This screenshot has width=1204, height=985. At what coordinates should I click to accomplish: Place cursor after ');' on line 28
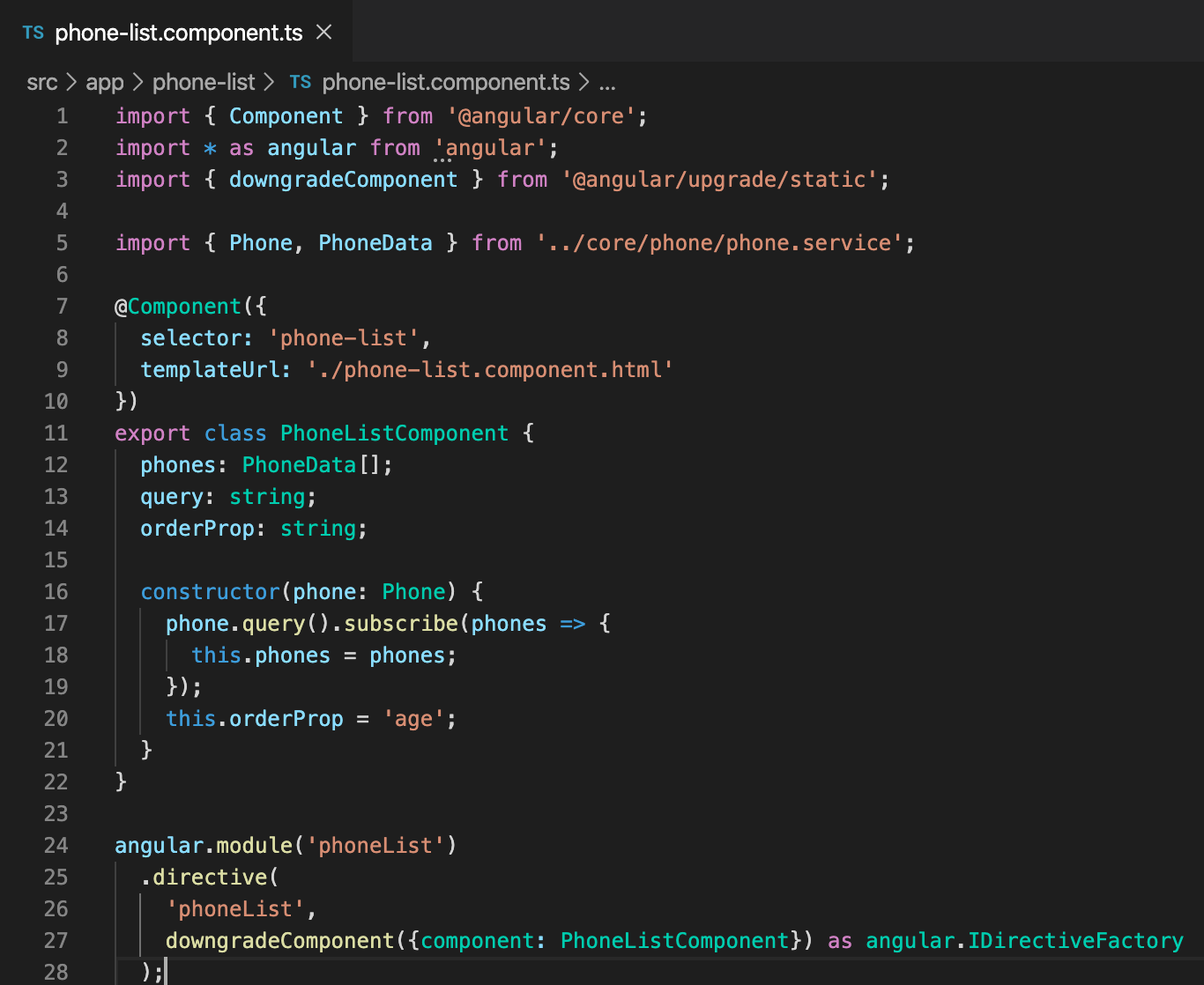[165, 973]
